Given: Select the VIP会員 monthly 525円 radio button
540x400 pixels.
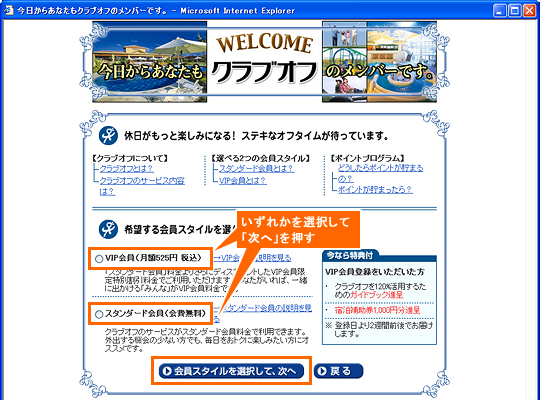Looking at the screenshot, I should pyautogui.click(x=99, y=259).
